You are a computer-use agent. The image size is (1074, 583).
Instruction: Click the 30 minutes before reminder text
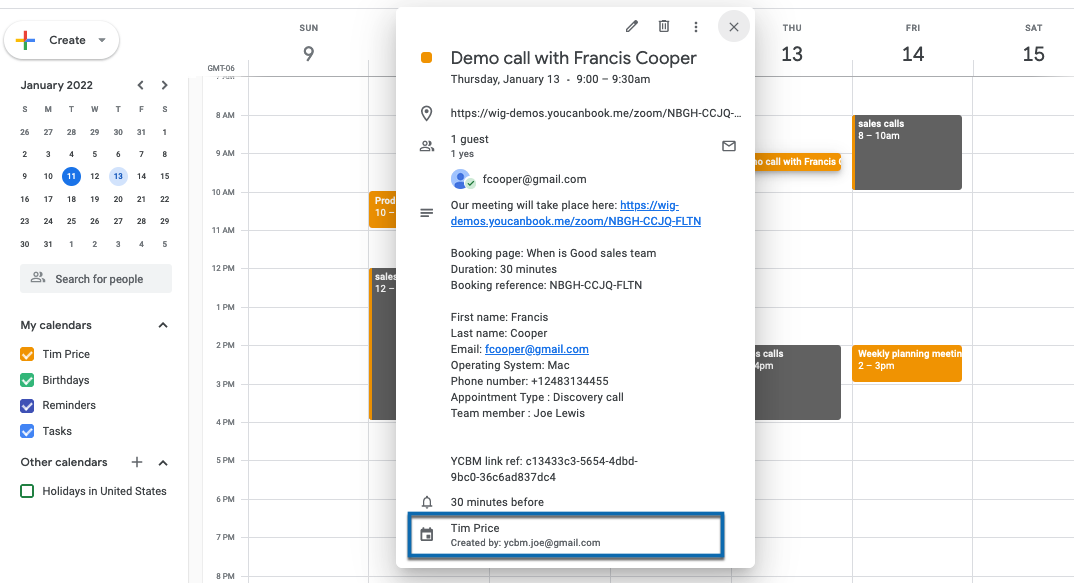[497, 502]
